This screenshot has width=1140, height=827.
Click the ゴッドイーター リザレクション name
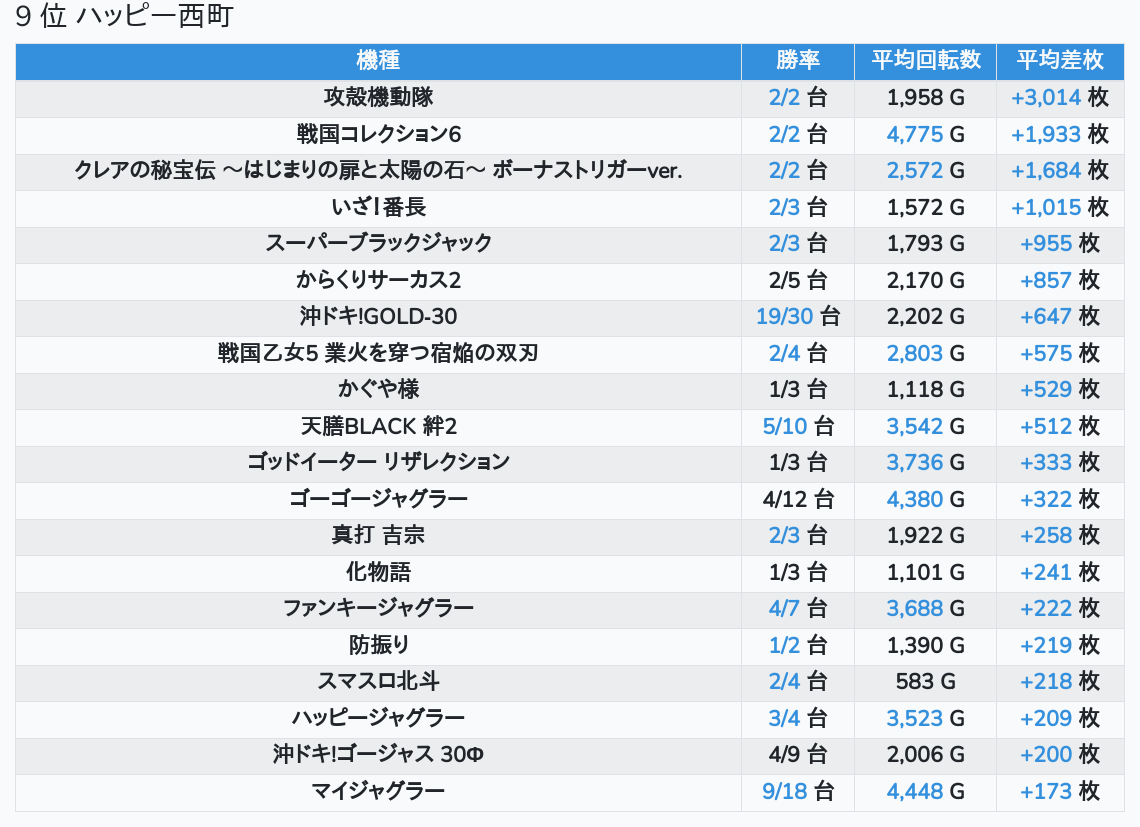point(378,462)
